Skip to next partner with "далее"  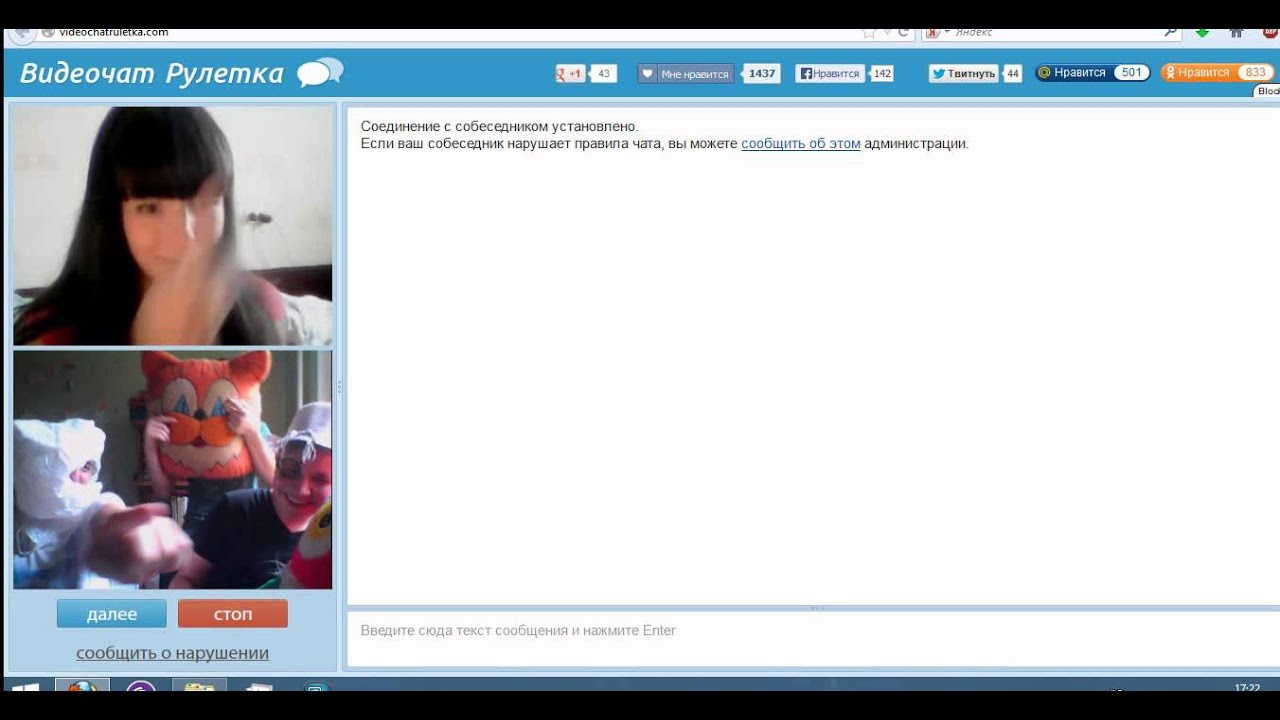[x=112, y=614]
